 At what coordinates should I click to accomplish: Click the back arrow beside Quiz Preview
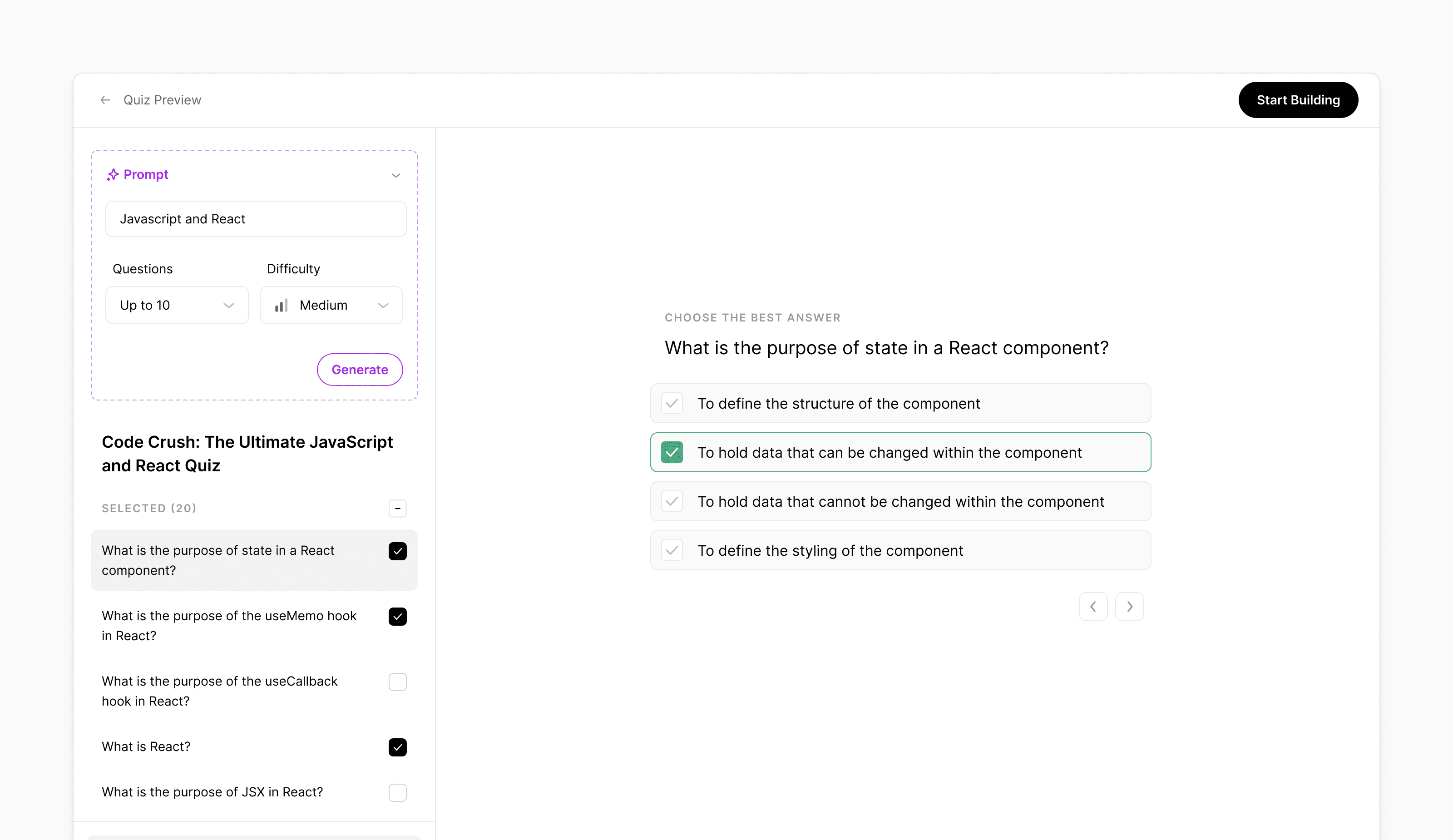105,100
